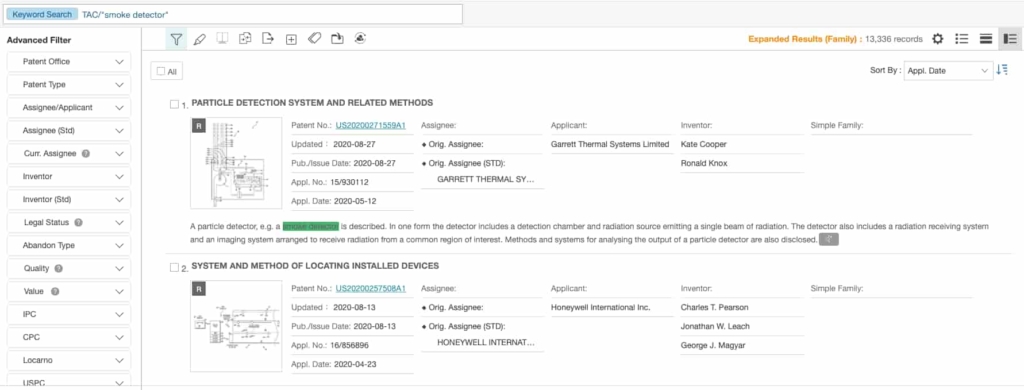The image size is (1024, 390).
Task: Click inventor name Ronald Knox
Action: (x=703, y=163)
